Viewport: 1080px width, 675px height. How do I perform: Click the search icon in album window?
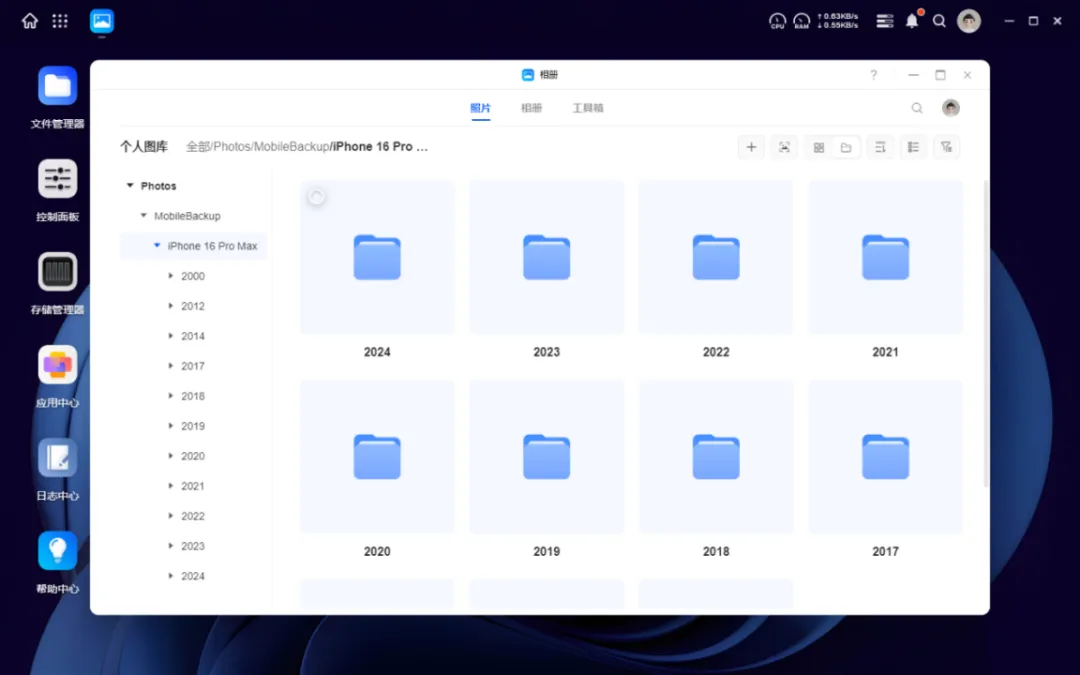917,108
